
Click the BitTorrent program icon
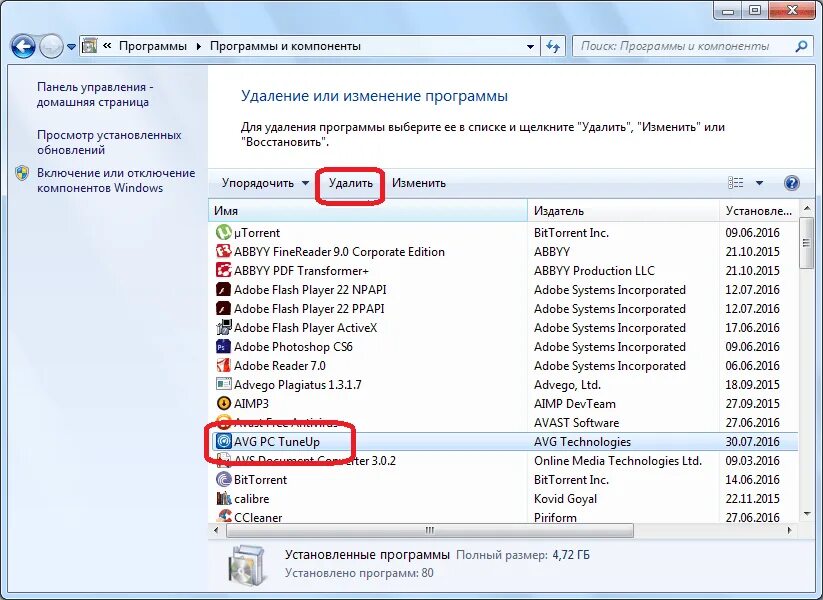point(224,479)
